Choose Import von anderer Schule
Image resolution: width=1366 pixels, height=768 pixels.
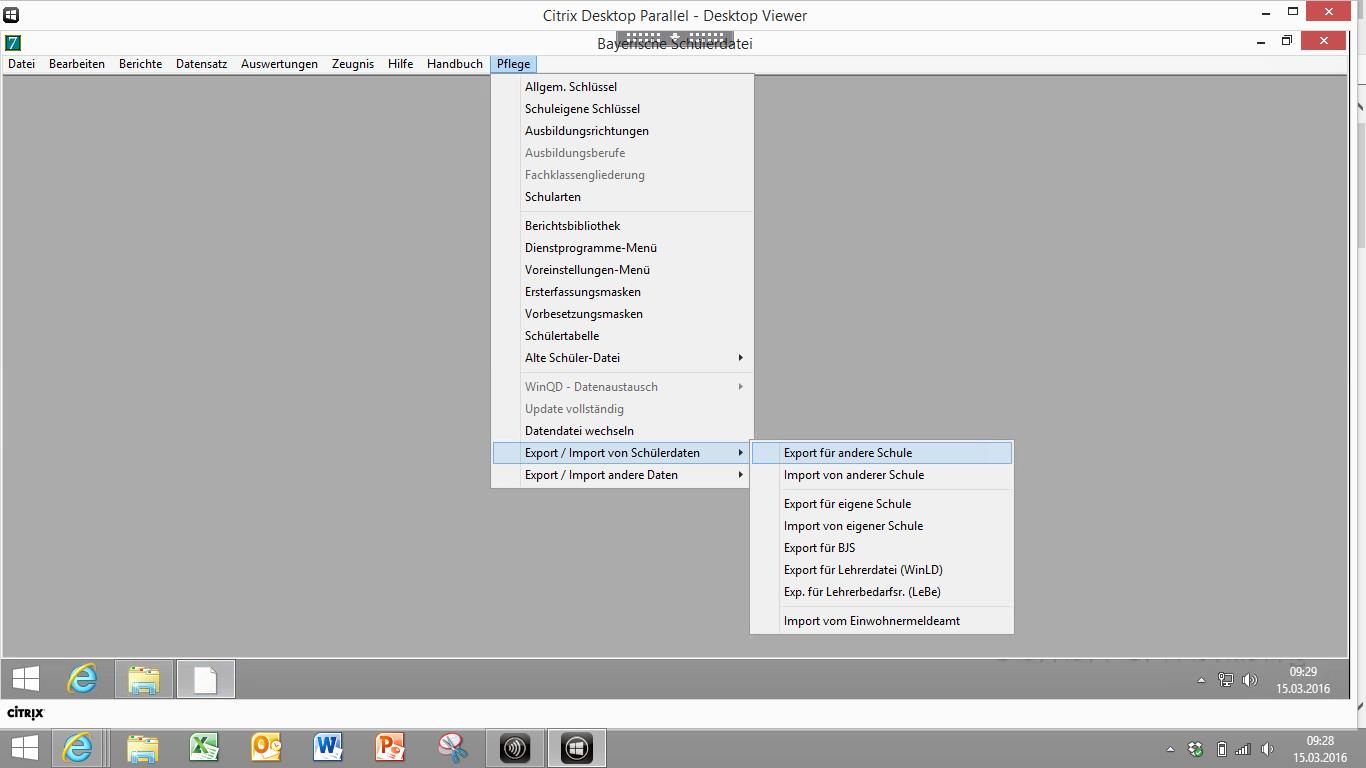click(882, 475)
